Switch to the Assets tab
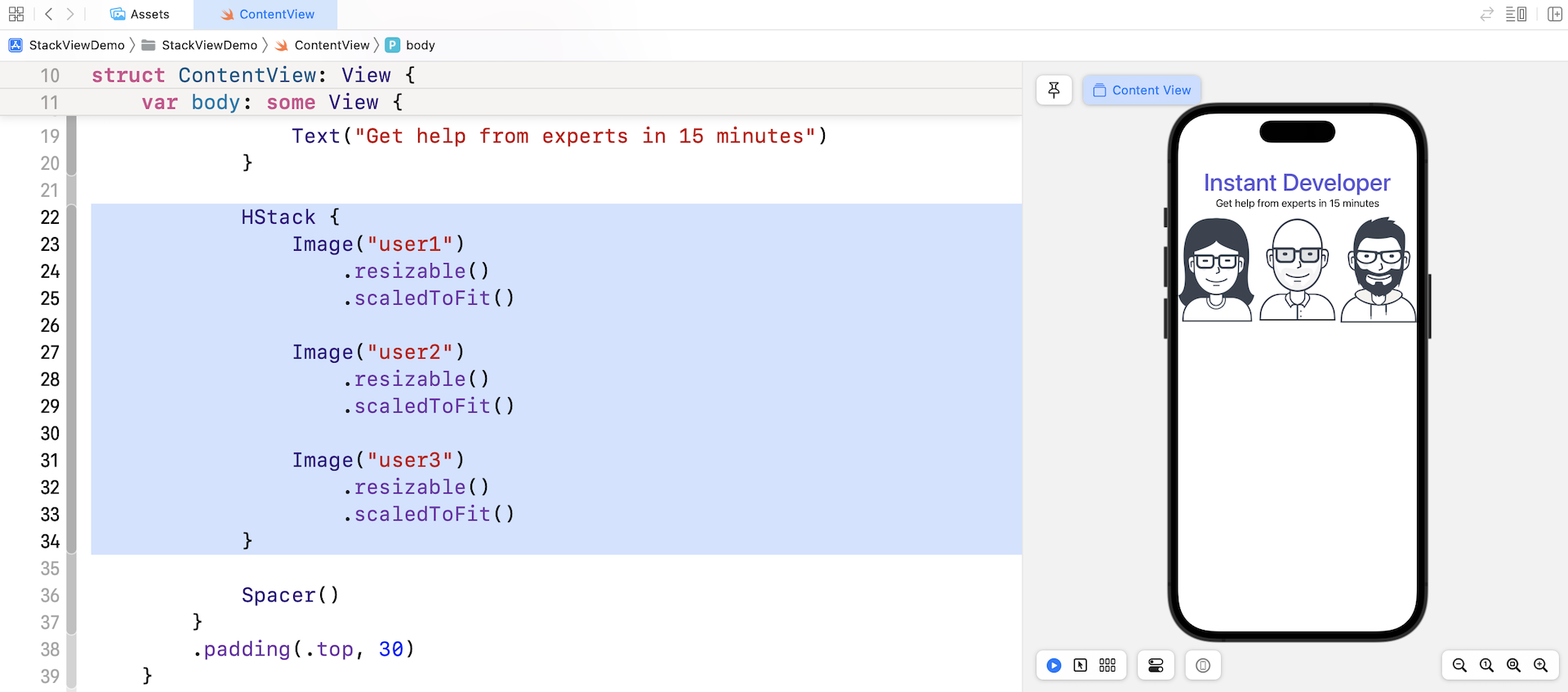This screenshot has height=692, width=1568. [x=140, y=14]
